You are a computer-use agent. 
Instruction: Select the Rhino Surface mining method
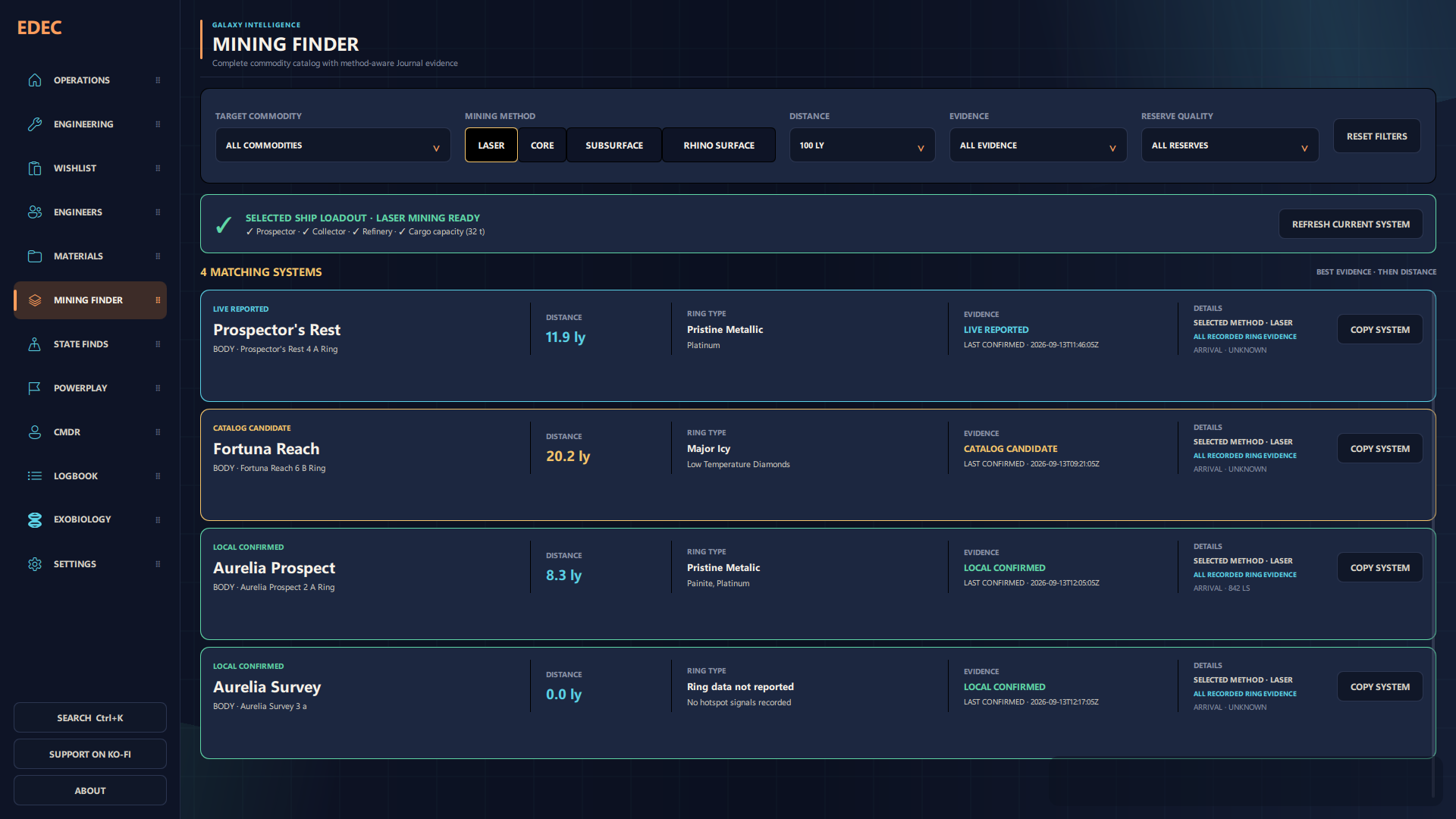(x=719, y=145)
